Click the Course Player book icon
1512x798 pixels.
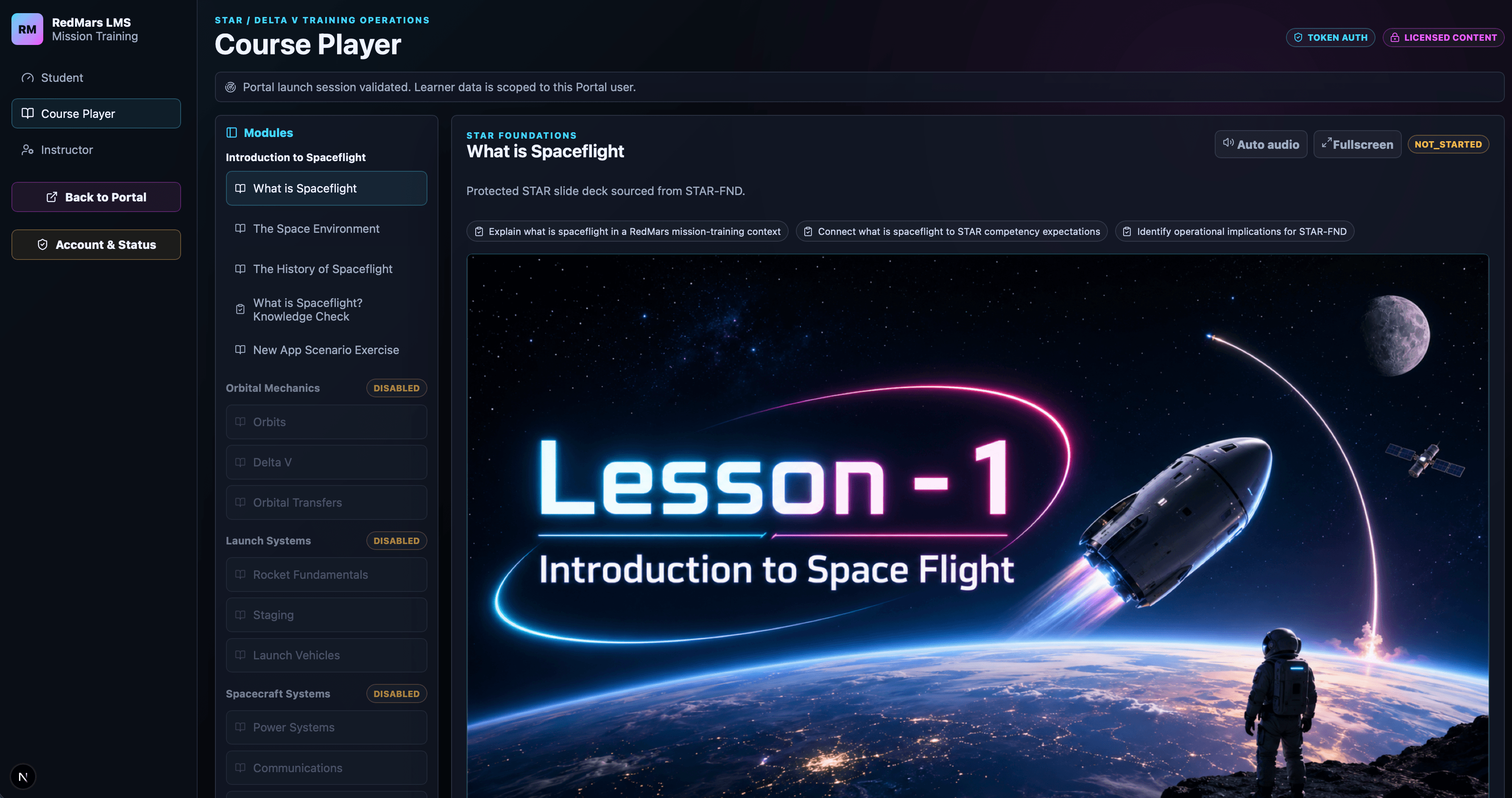tap(28, 113)
